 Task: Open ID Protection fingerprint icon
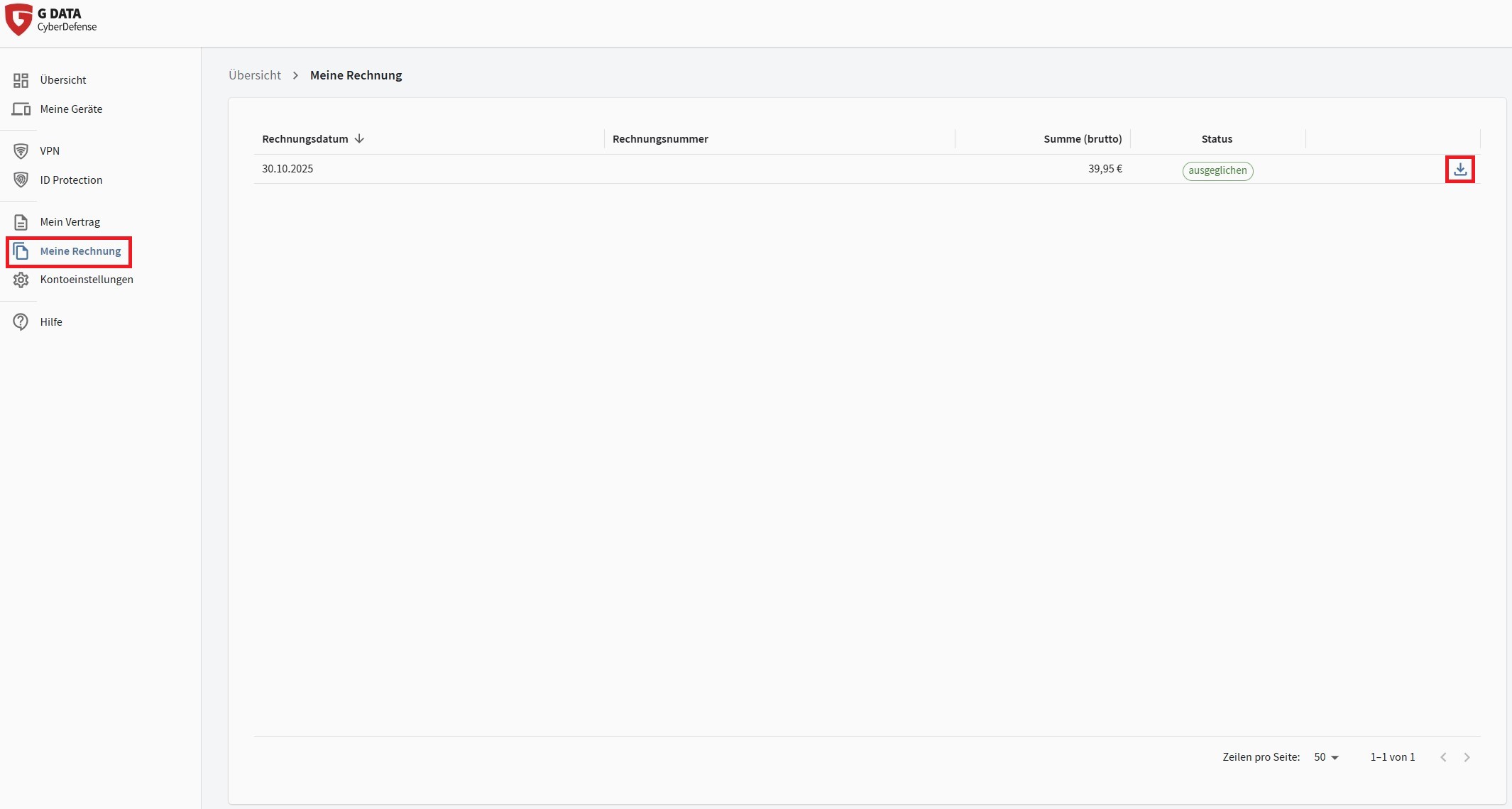click(21, 180)
